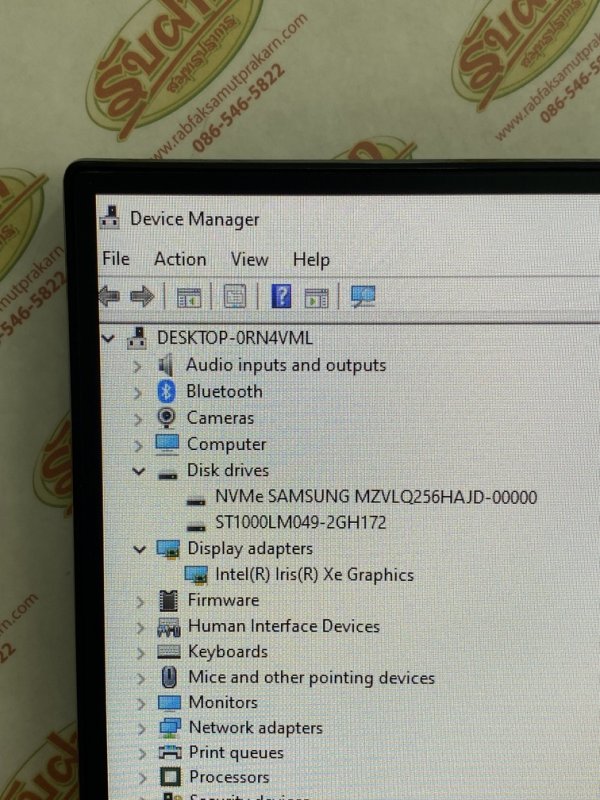This screenshot has width=600, height=800.
Task: Click the Cameras webcam icon
Action: point(166,418)
